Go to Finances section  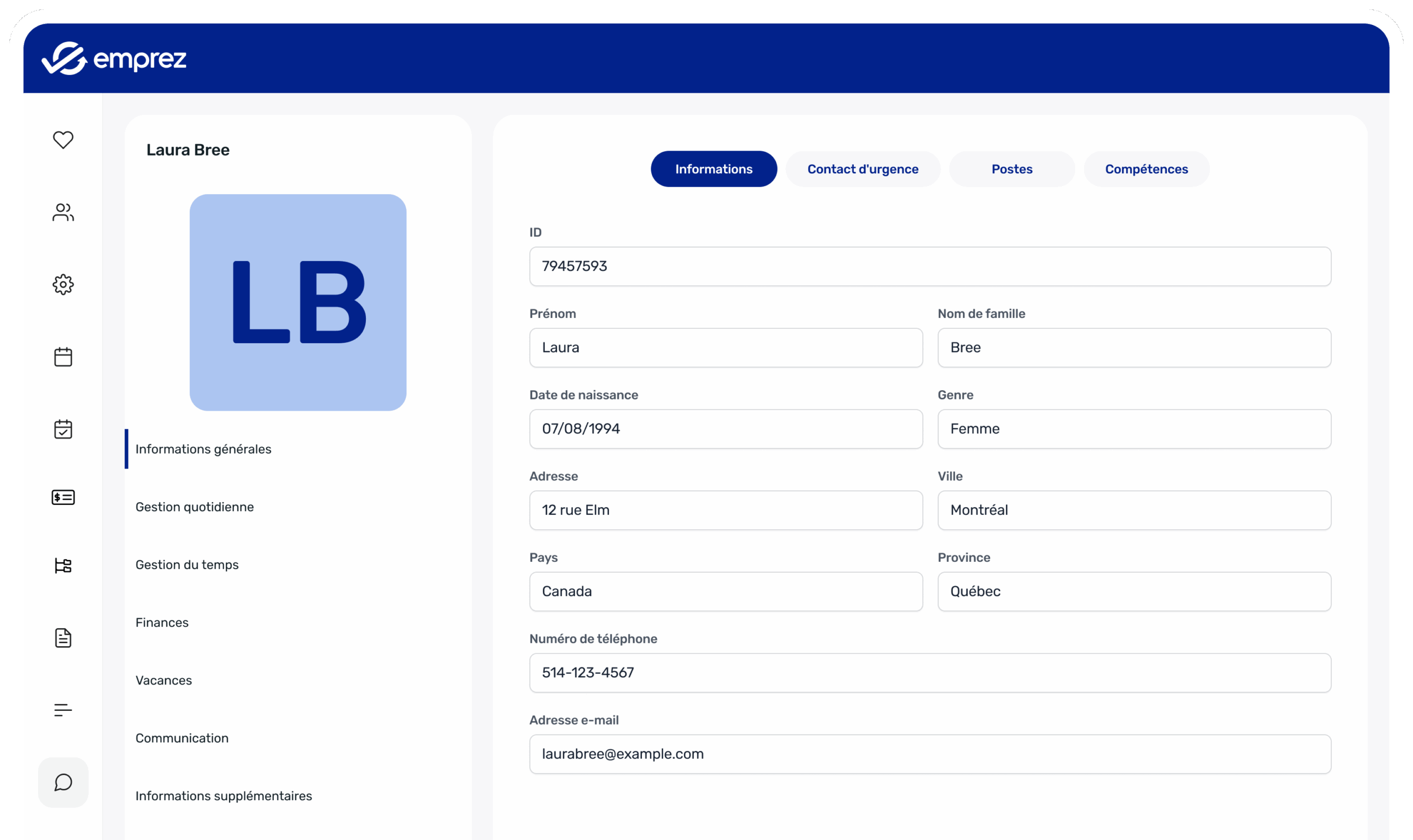click(x=162, y=622)
